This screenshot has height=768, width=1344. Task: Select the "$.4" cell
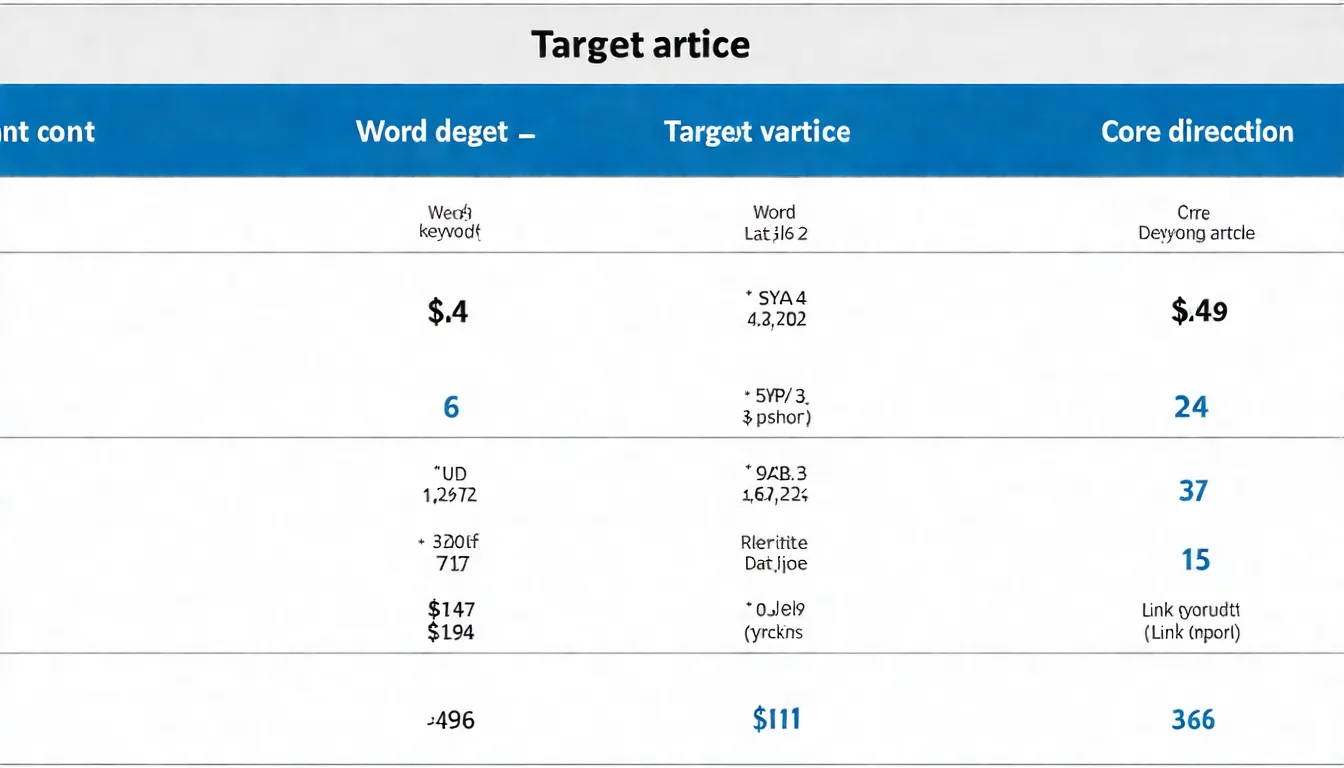click(x=448, y=312)
